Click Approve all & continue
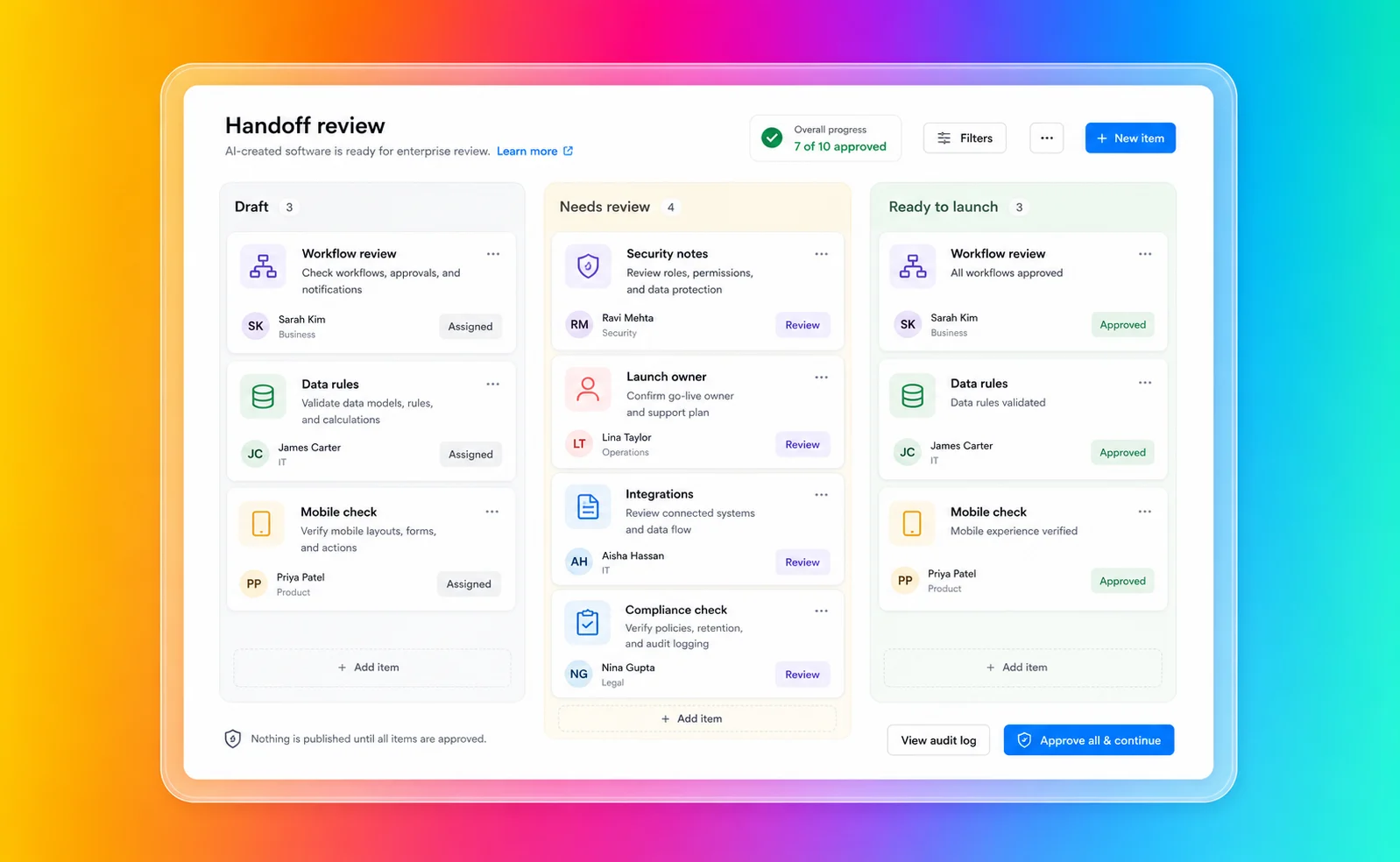Viewport: 1400px width, 862px height. point(1089,740)
